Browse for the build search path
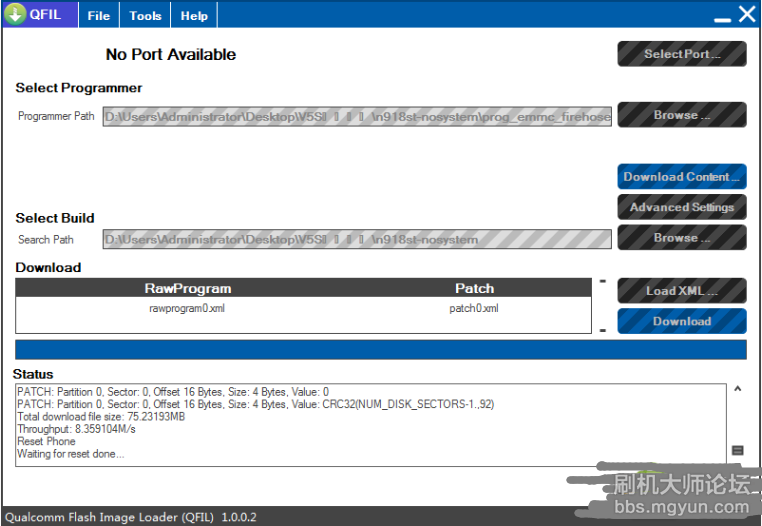The height and width of the screenshot is (526, 762). 682,237
